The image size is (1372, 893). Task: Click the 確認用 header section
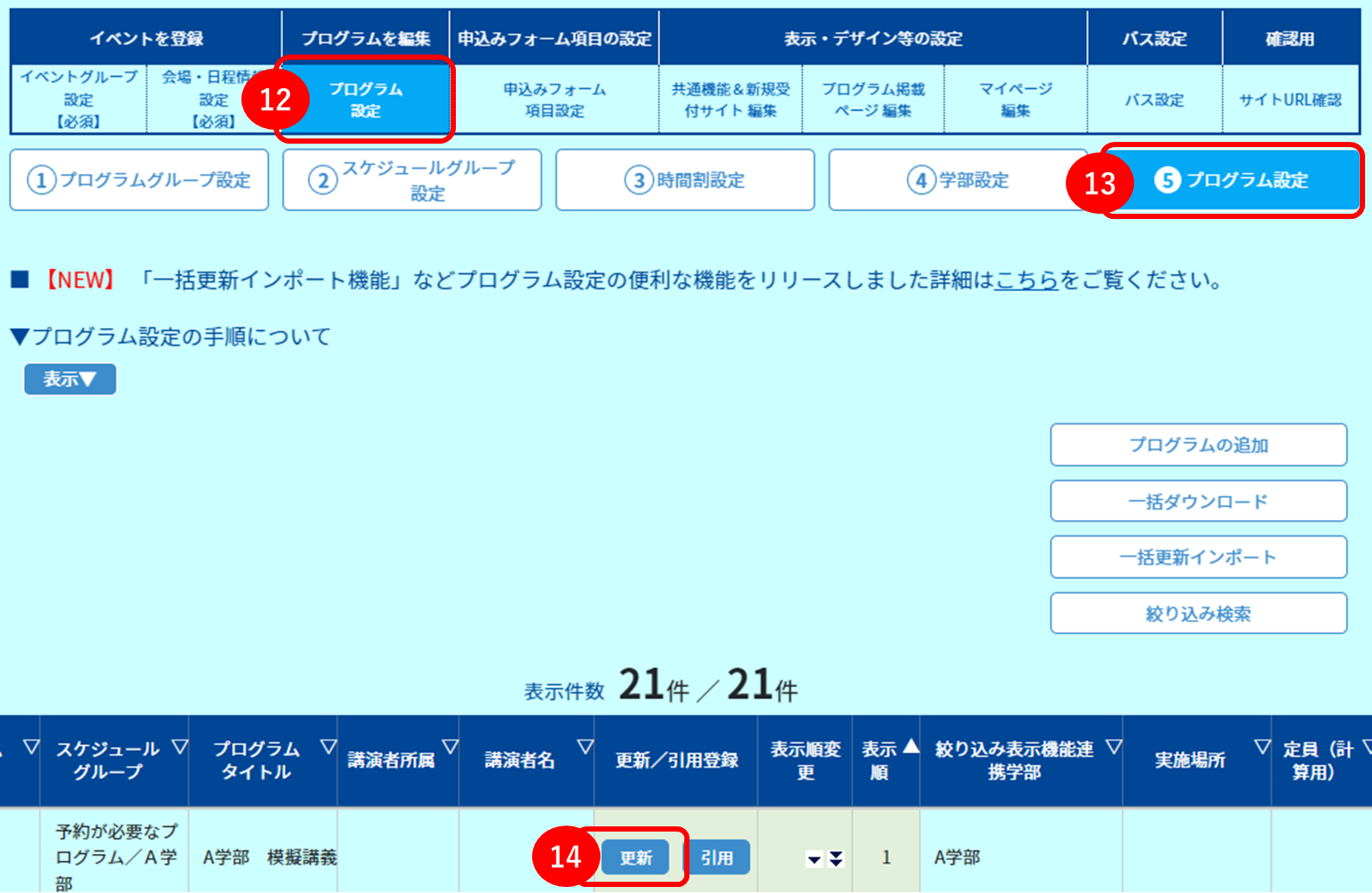coord(1290,38)
